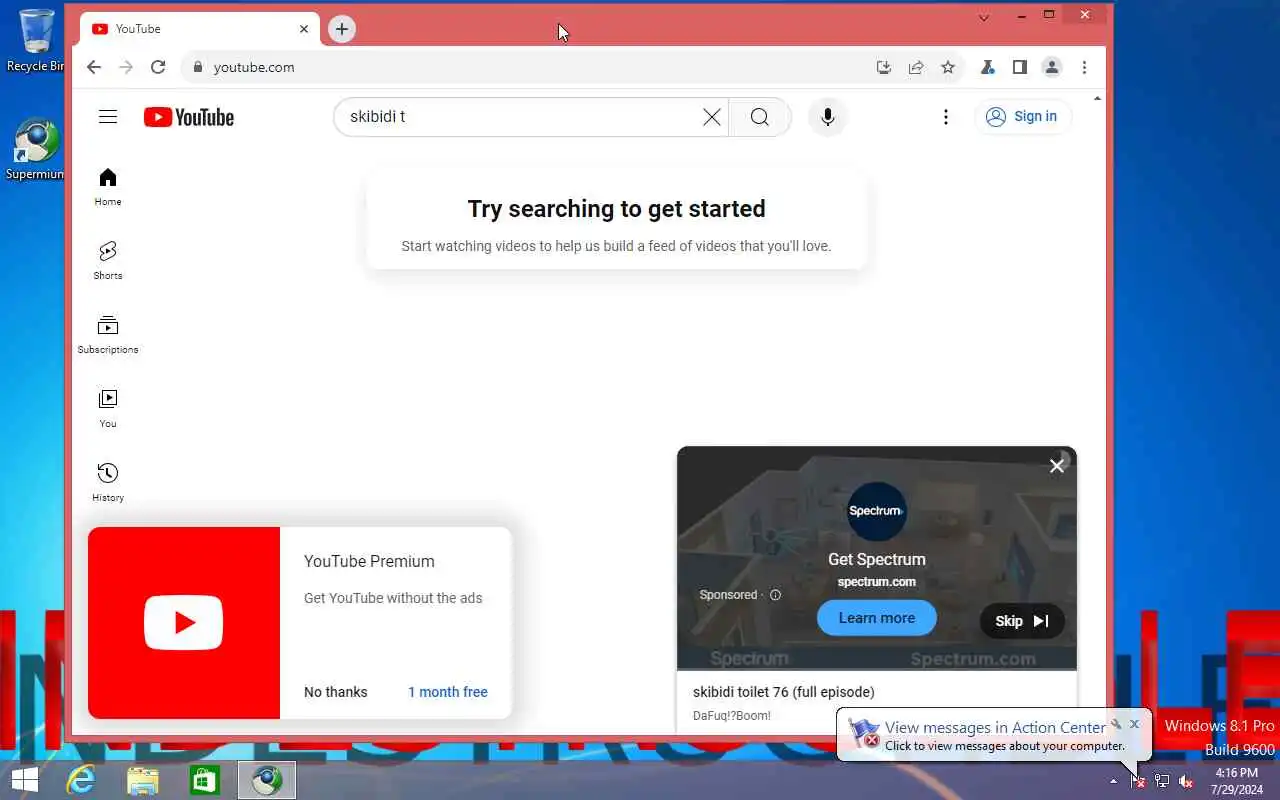This screenshot has height=800, width=1280.
Task: Open YouTube settings three-dot menu
Action: click(945, 117)
